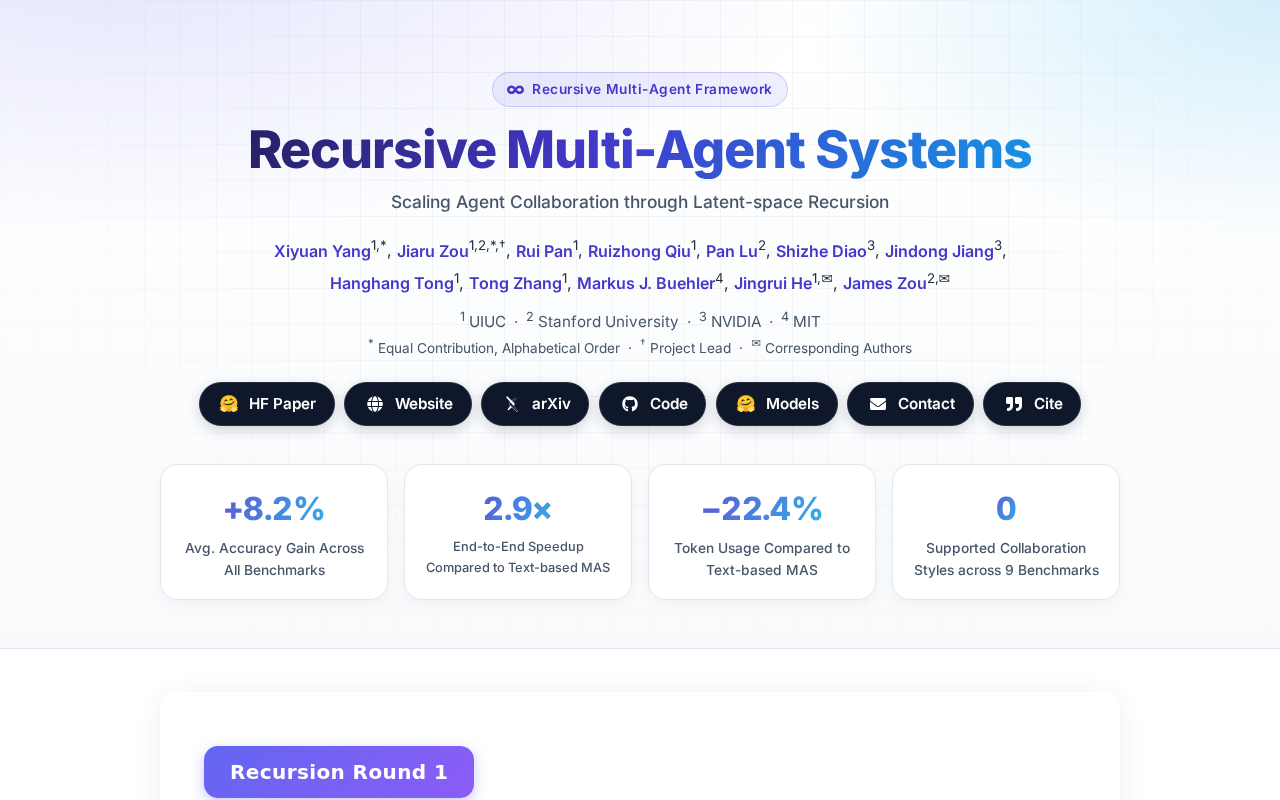Click the hugging face emoji on Models
Image resolution: width=1280 pixels, height=800 pixels.
click(x=746, y=404)
